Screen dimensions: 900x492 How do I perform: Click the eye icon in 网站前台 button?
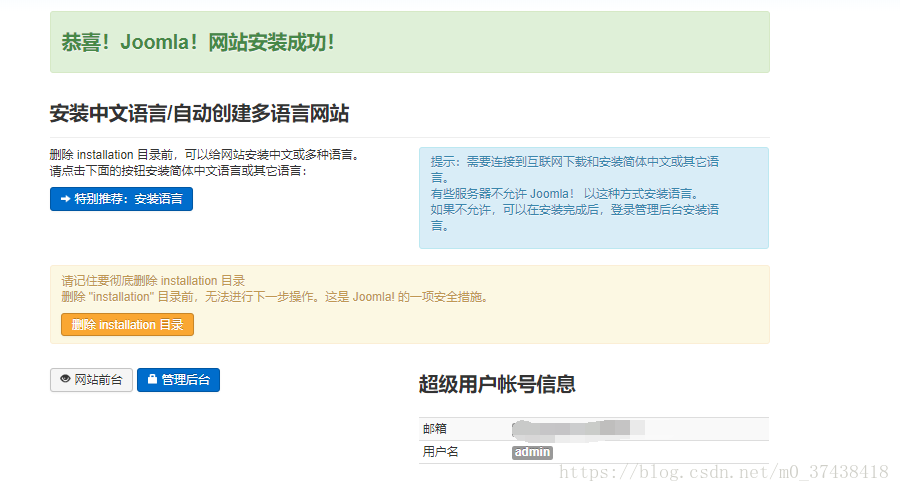(65, 379)
